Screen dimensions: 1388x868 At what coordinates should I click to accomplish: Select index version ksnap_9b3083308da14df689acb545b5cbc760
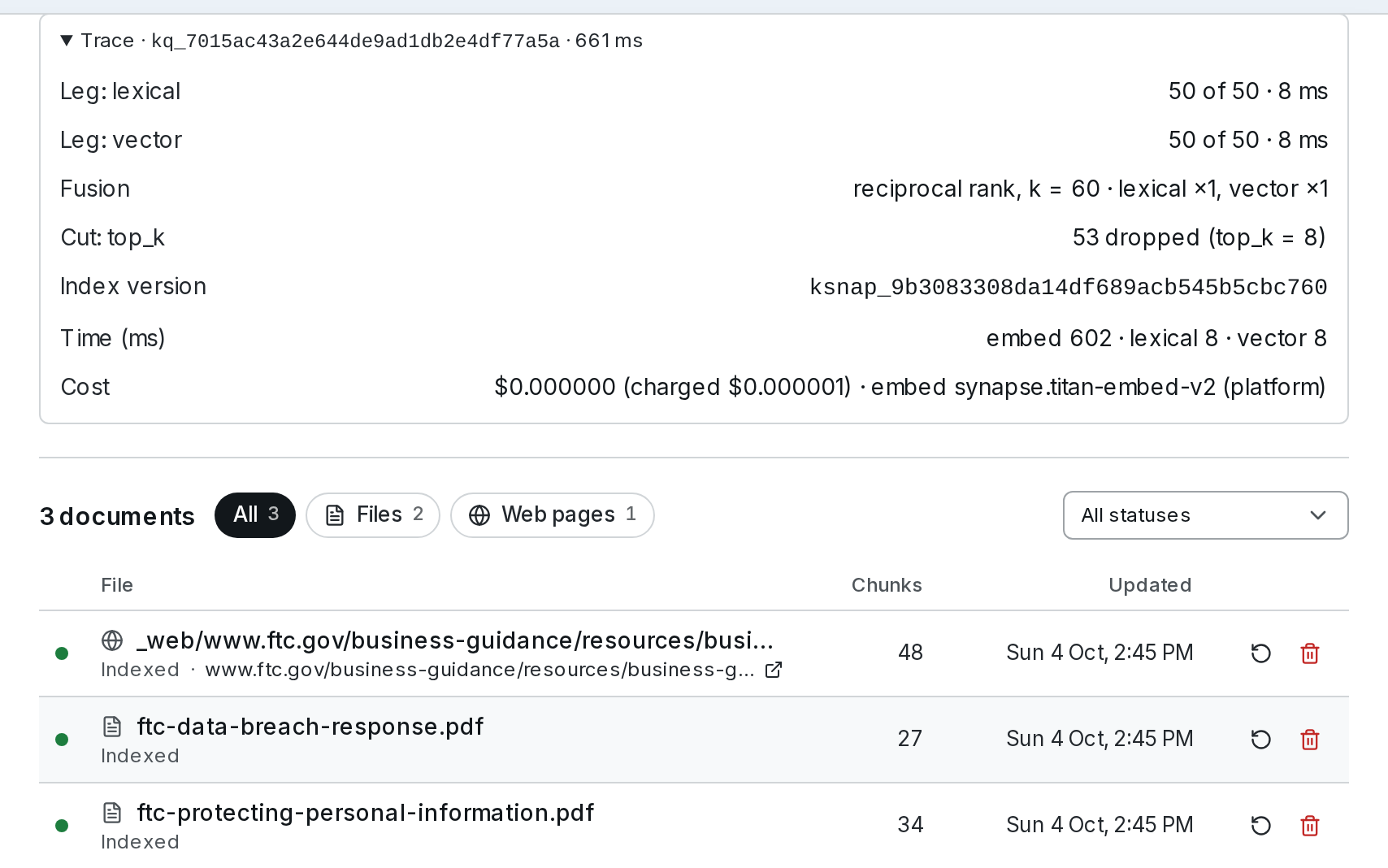[1069, 287]
